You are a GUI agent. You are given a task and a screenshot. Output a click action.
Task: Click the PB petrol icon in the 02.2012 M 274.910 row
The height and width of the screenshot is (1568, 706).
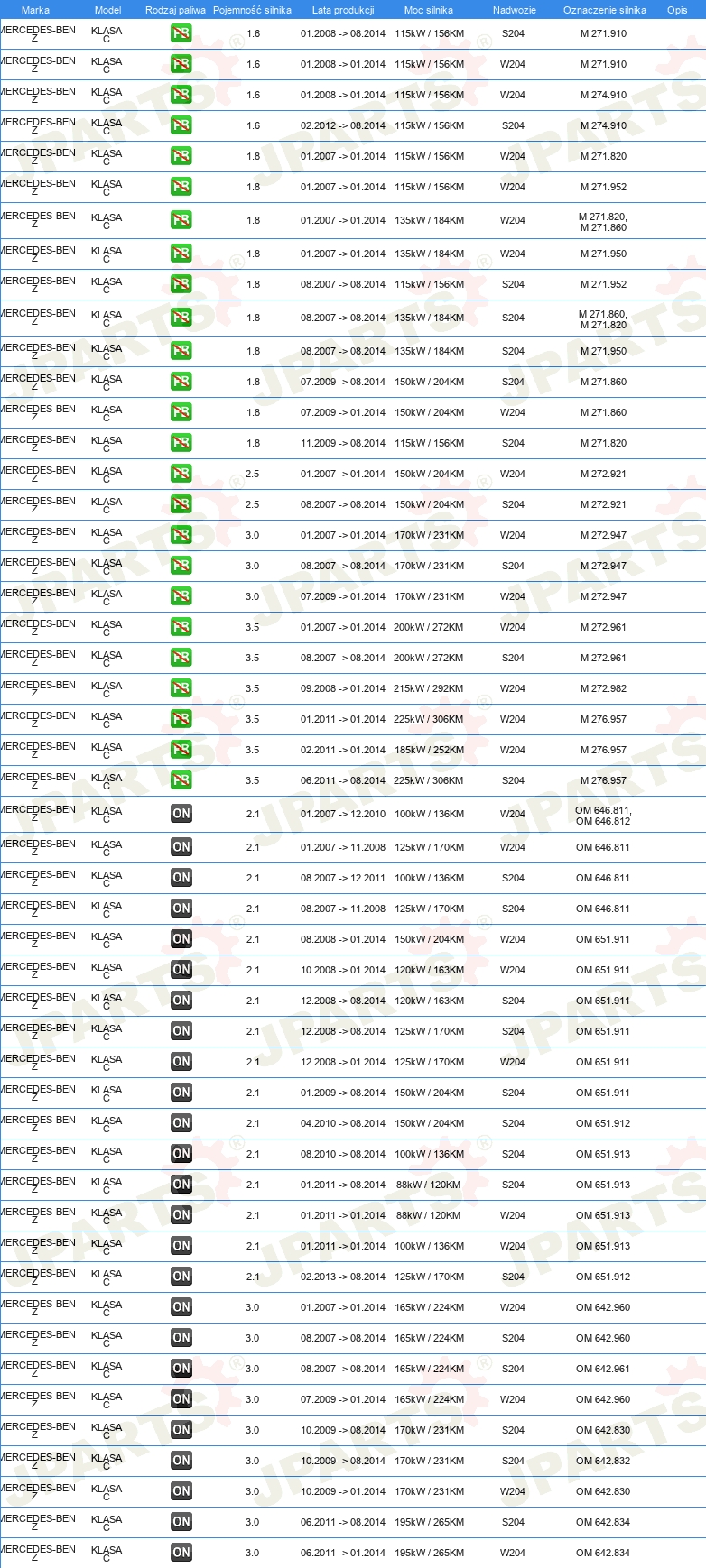[181, 125]
